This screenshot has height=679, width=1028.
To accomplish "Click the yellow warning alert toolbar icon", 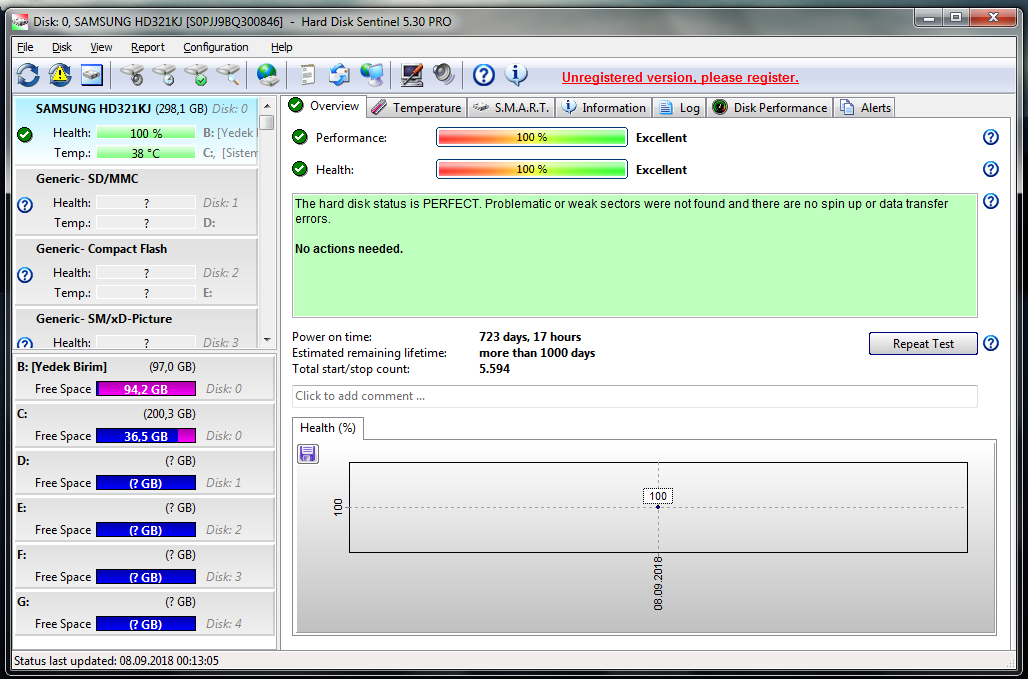I will (60, 75).
